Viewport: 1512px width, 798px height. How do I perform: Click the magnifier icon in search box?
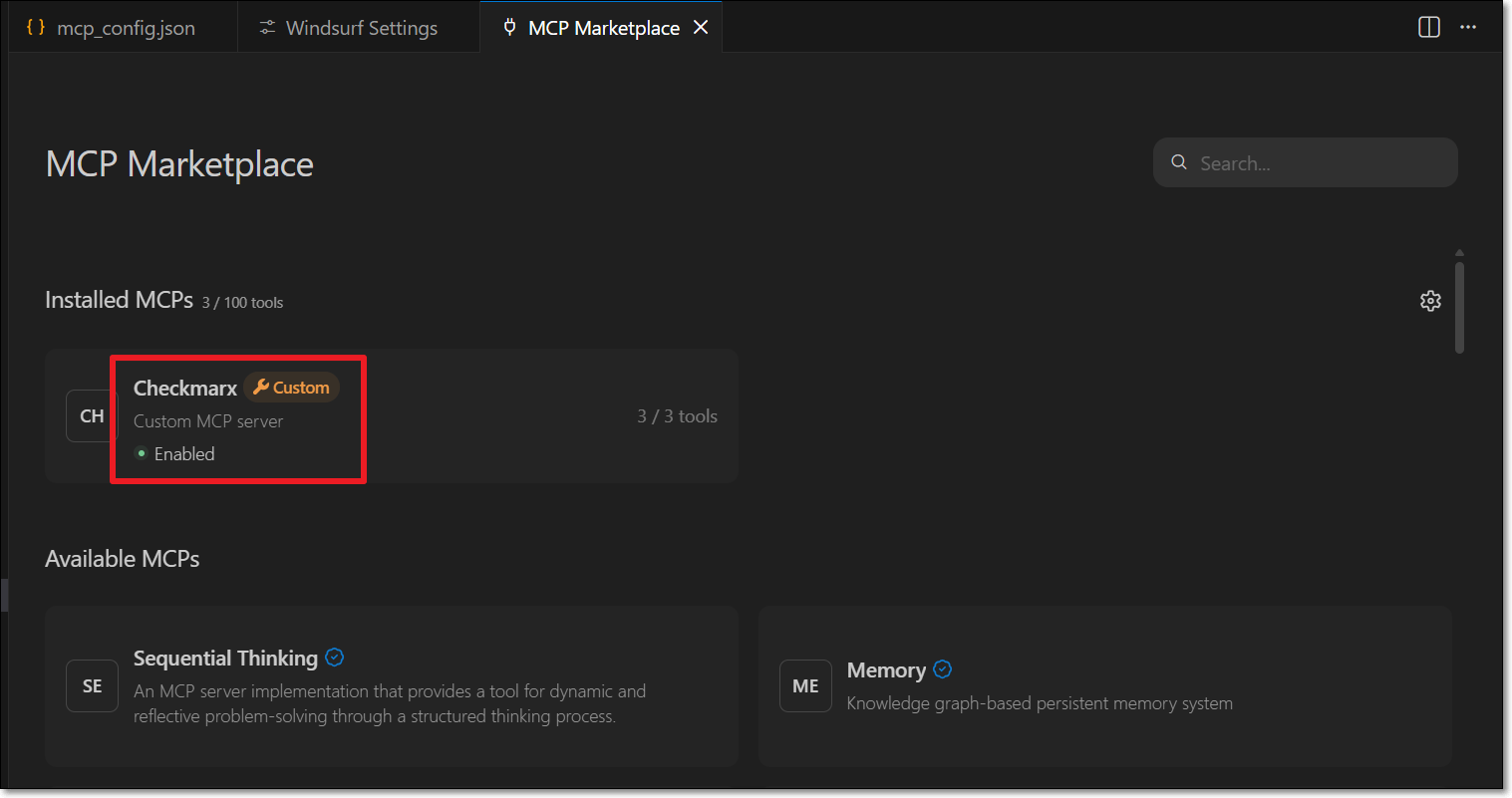1179,162
